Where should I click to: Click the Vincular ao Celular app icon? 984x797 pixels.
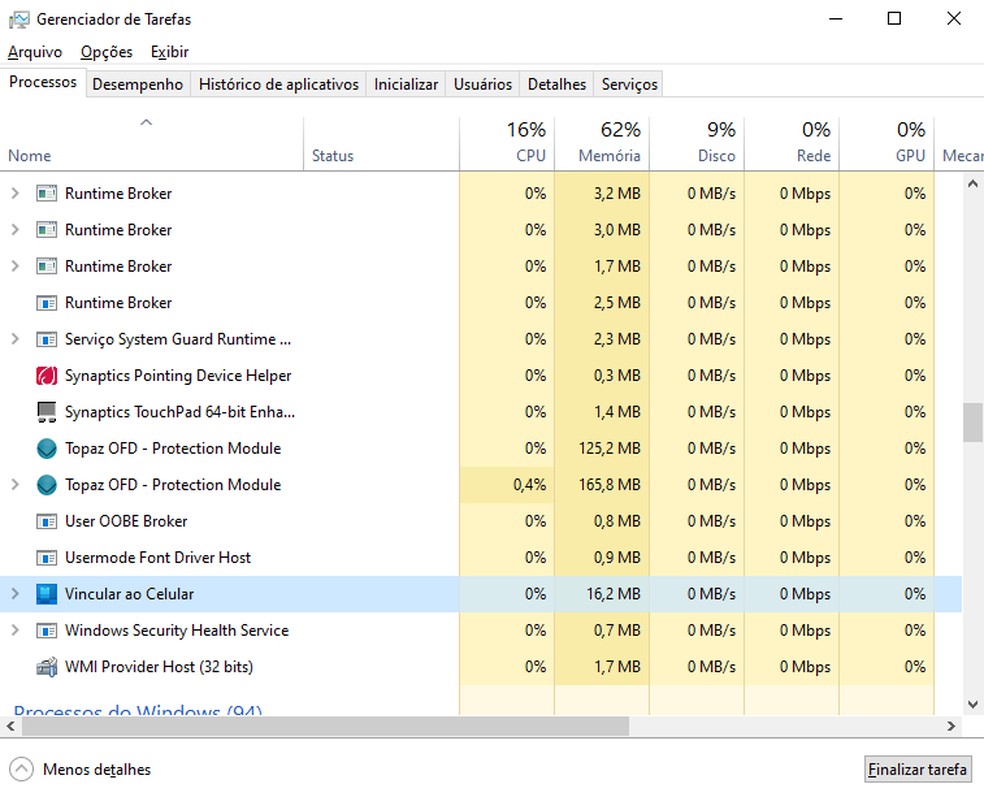click(46, 594)
